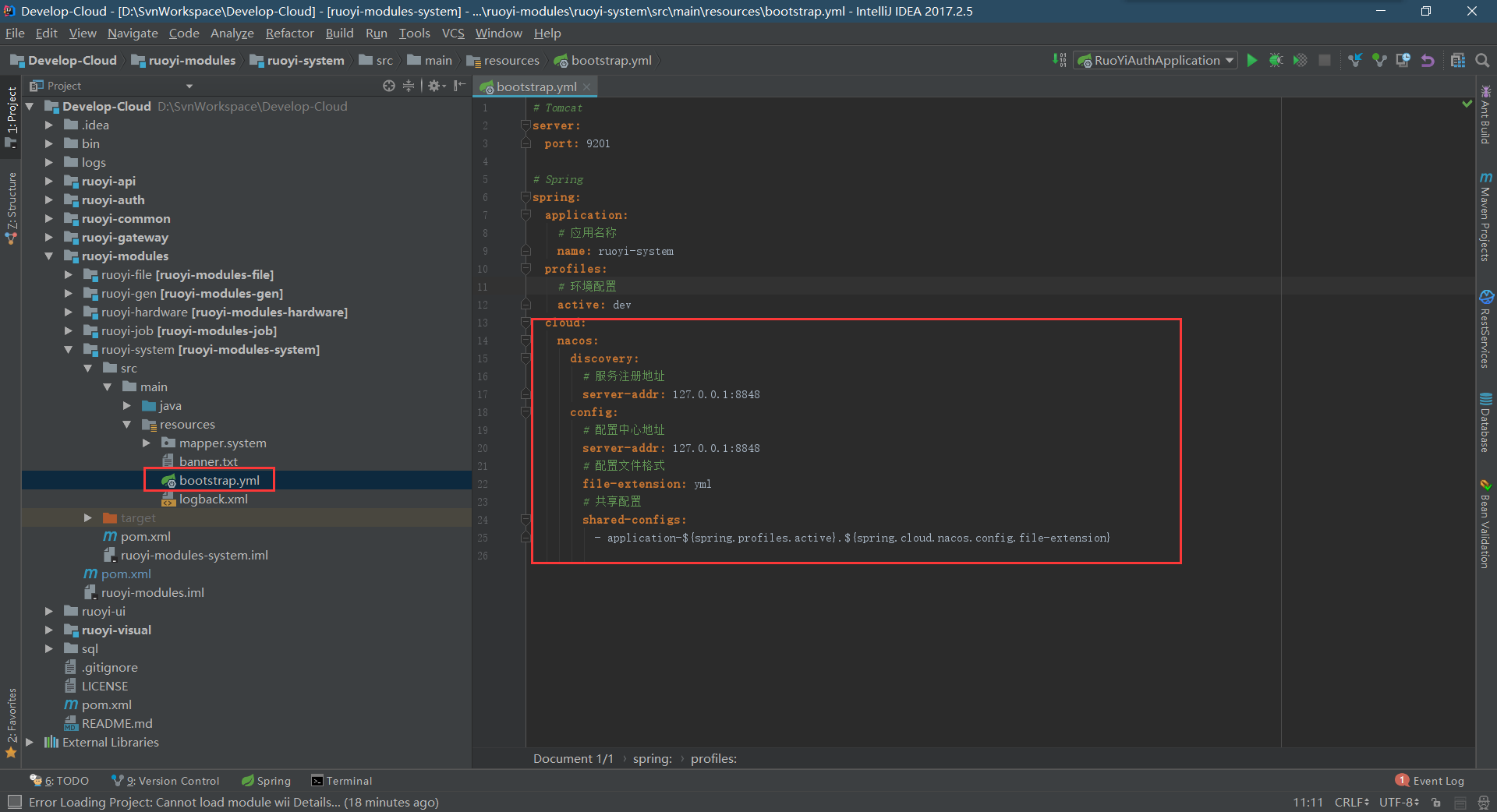Viewport: 1497px width, 812px height.
Task: Open the RuoYiAuthApplication run configuration dropdown
Action: point(1155,60)
